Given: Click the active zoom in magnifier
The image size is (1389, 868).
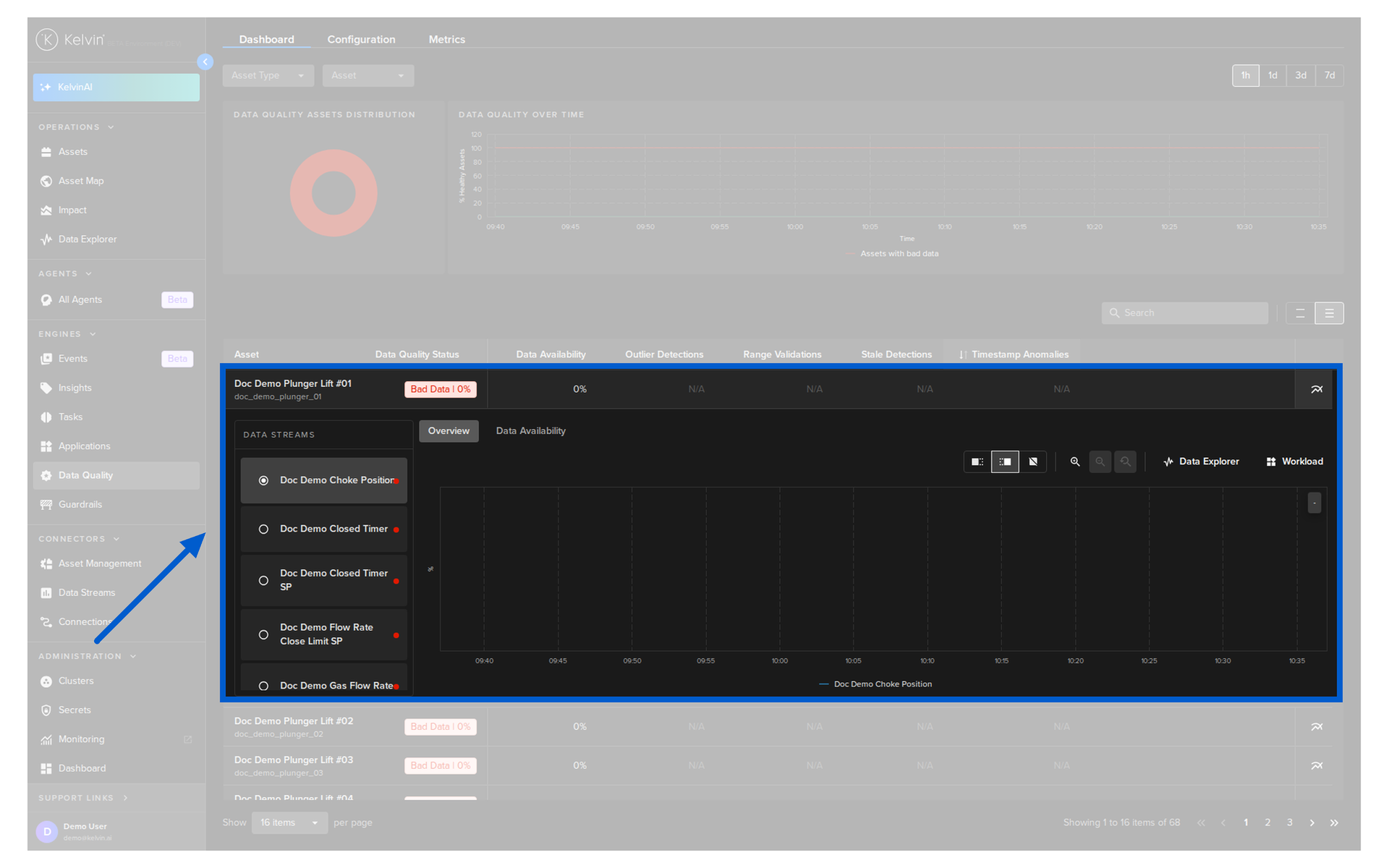Looking at the screenshot, I should tap(1075, 461).
